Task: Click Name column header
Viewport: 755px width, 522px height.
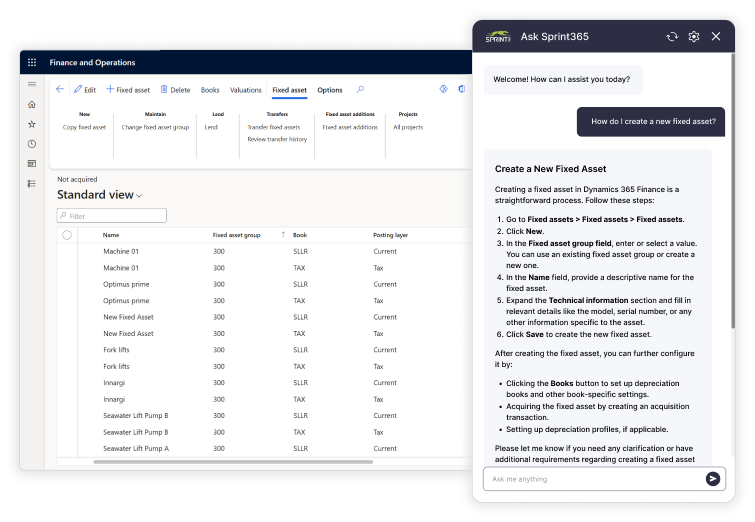Action: [x=111, y=235]
